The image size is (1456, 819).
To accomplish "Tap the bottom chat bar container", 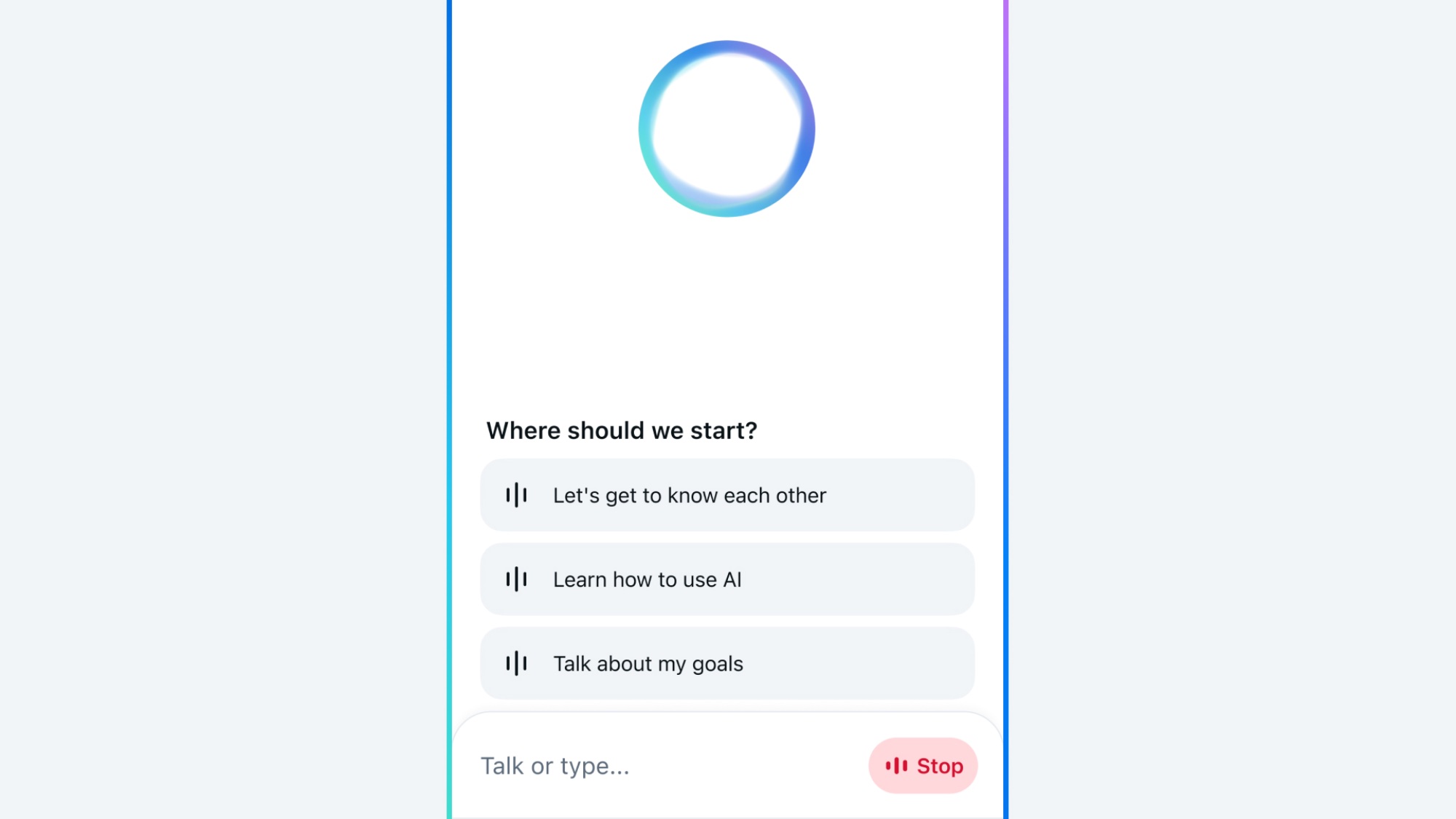I will (727, 766).
